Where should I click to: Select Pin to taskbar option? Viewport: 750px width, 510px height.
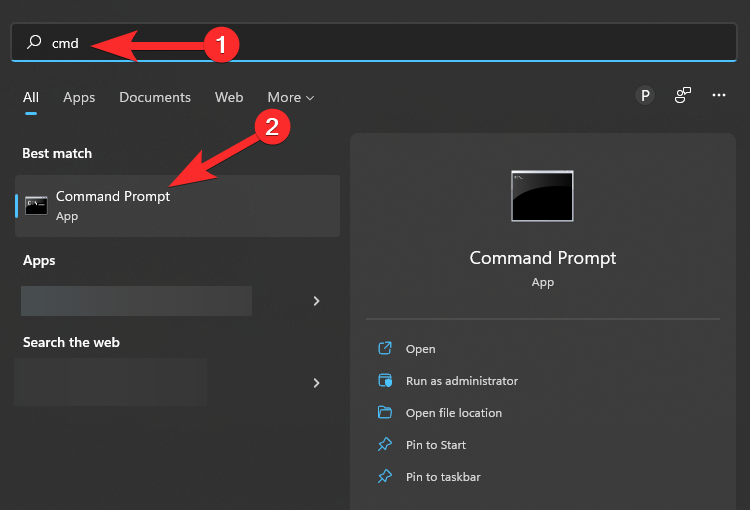443,477
